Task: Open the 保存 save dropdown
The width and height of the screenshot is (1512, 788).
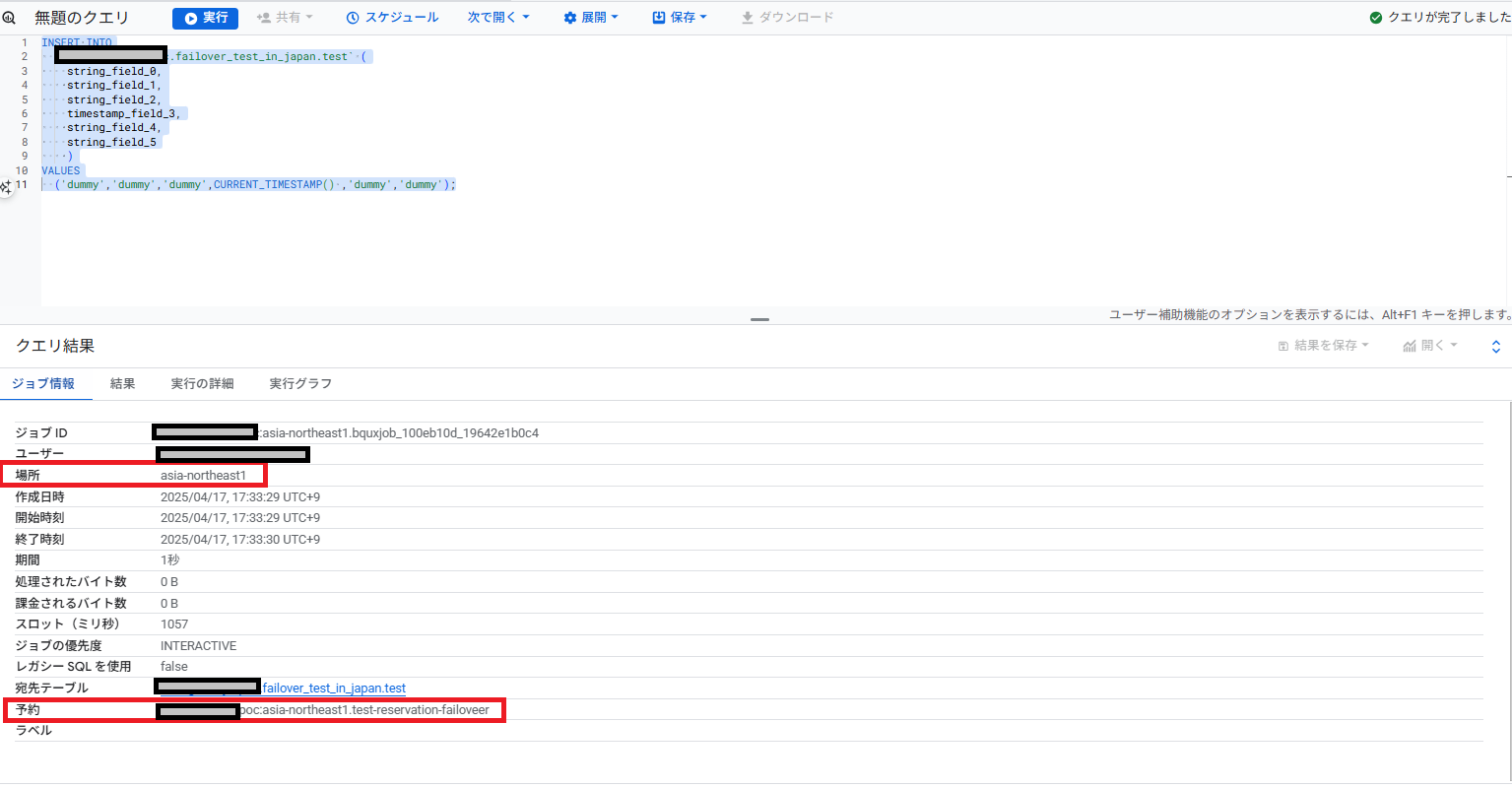Action: 680,18
